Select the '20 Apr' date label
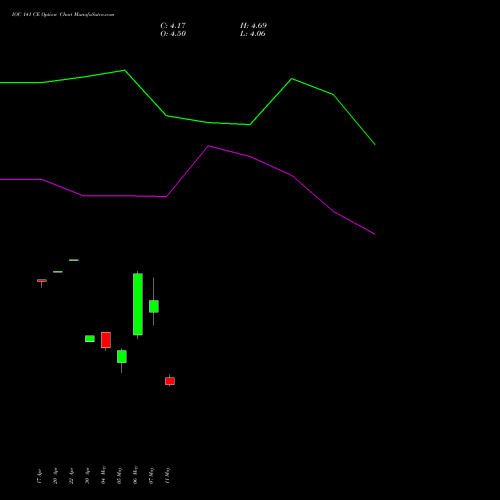This screenshot has height=500, width=500. (x=55, y=476)
